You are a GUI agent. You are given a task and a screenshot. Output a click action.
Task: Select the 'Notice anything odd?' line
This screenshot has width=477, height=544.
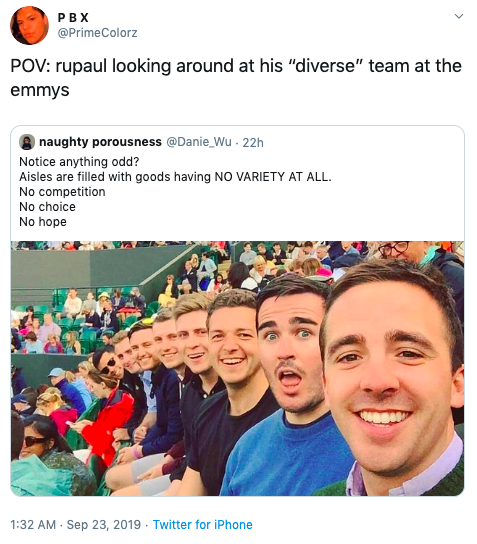[79, 162]
